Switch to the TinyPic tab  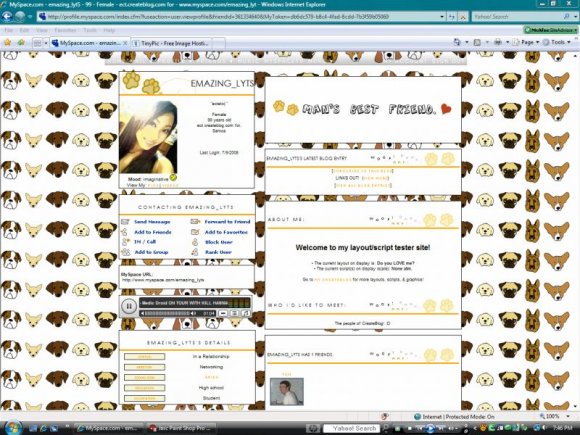[172, 43]
